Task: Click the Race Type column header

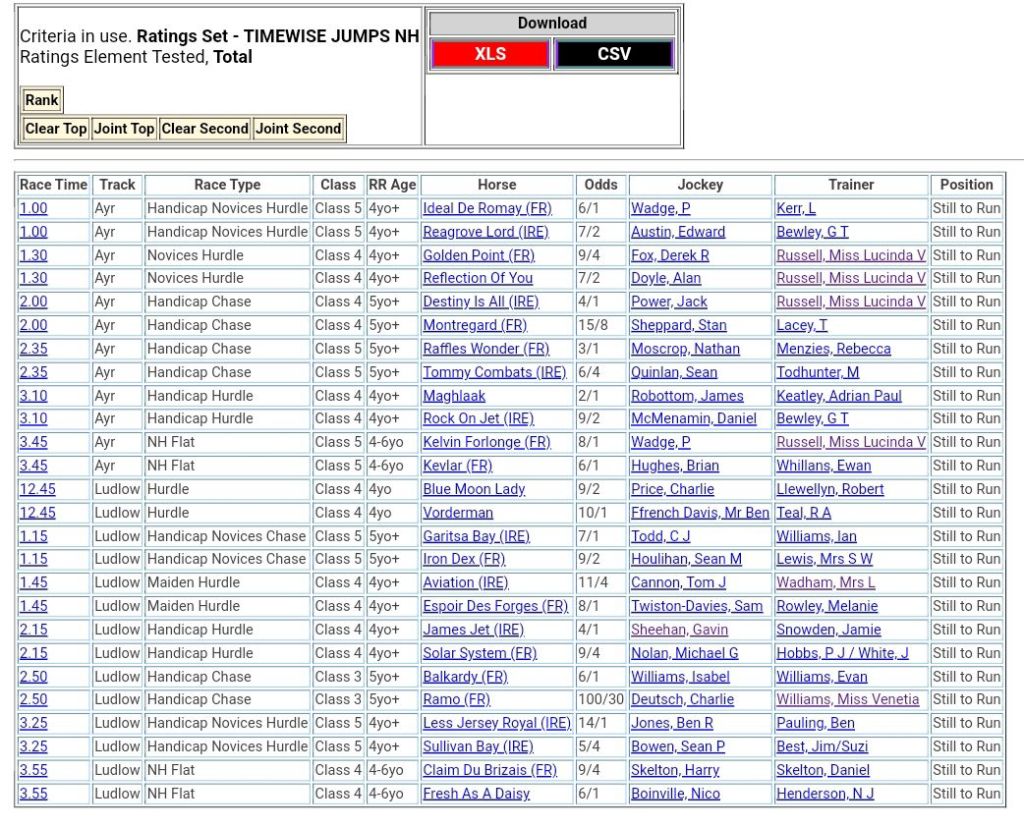Action: pyautogui.click(x=227, y=184)
